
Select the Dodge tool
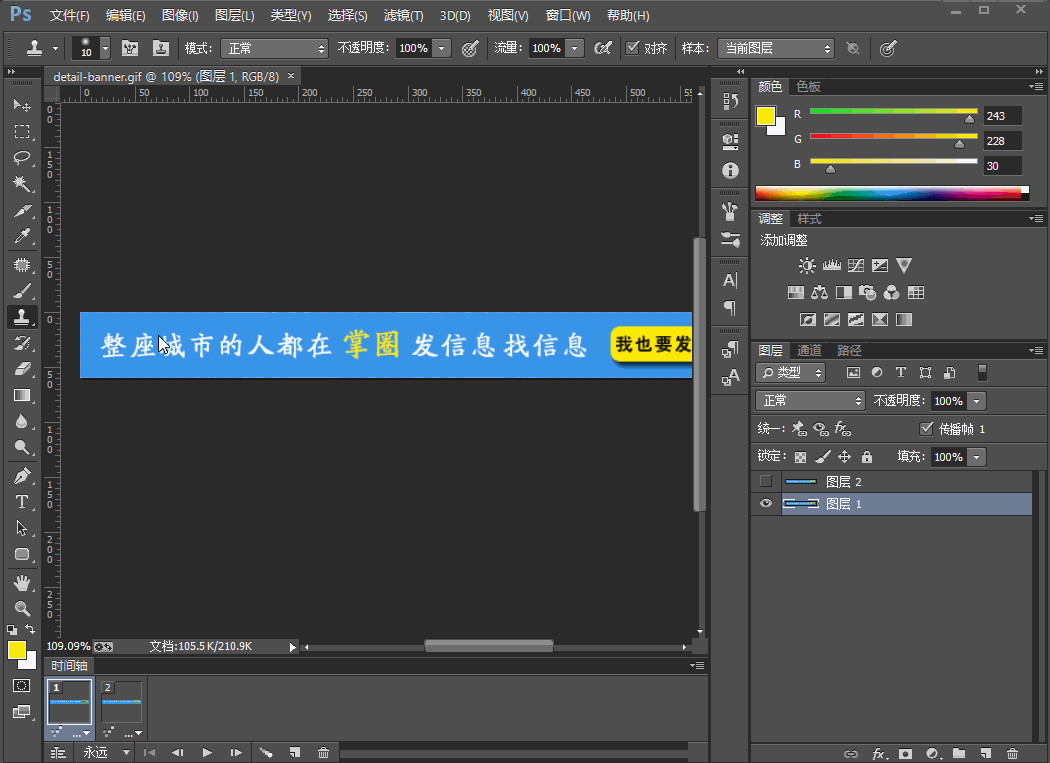(x=22, y=447)
